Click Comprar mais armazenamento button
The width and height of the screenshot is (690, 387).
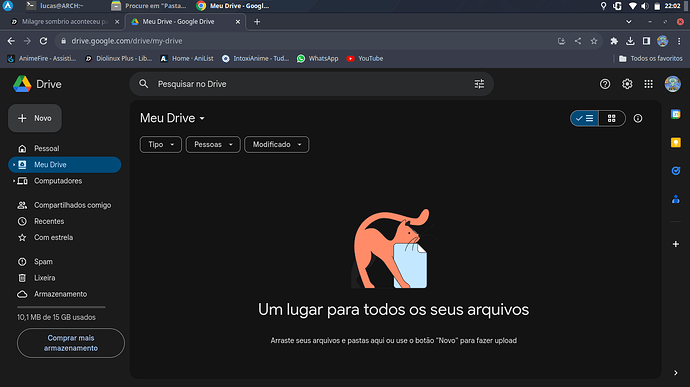(x=70, y=343)
